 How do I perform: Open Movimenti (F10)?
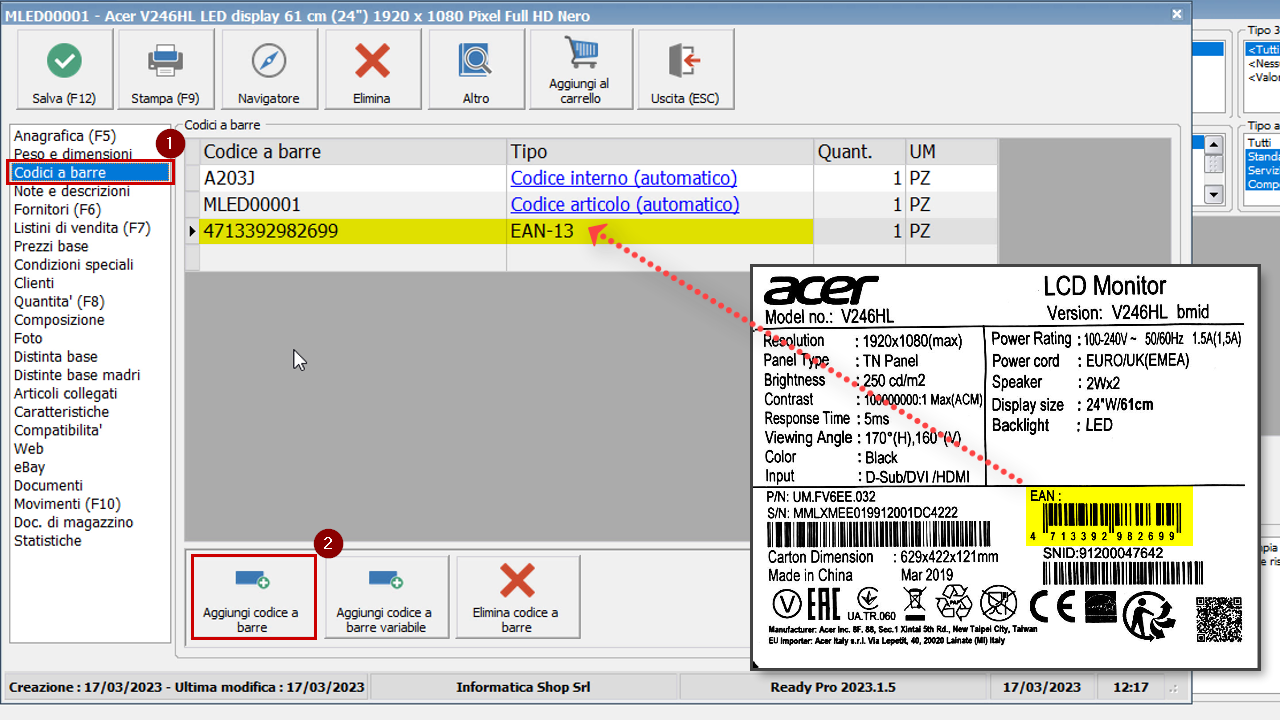click(x=67, y=504)
